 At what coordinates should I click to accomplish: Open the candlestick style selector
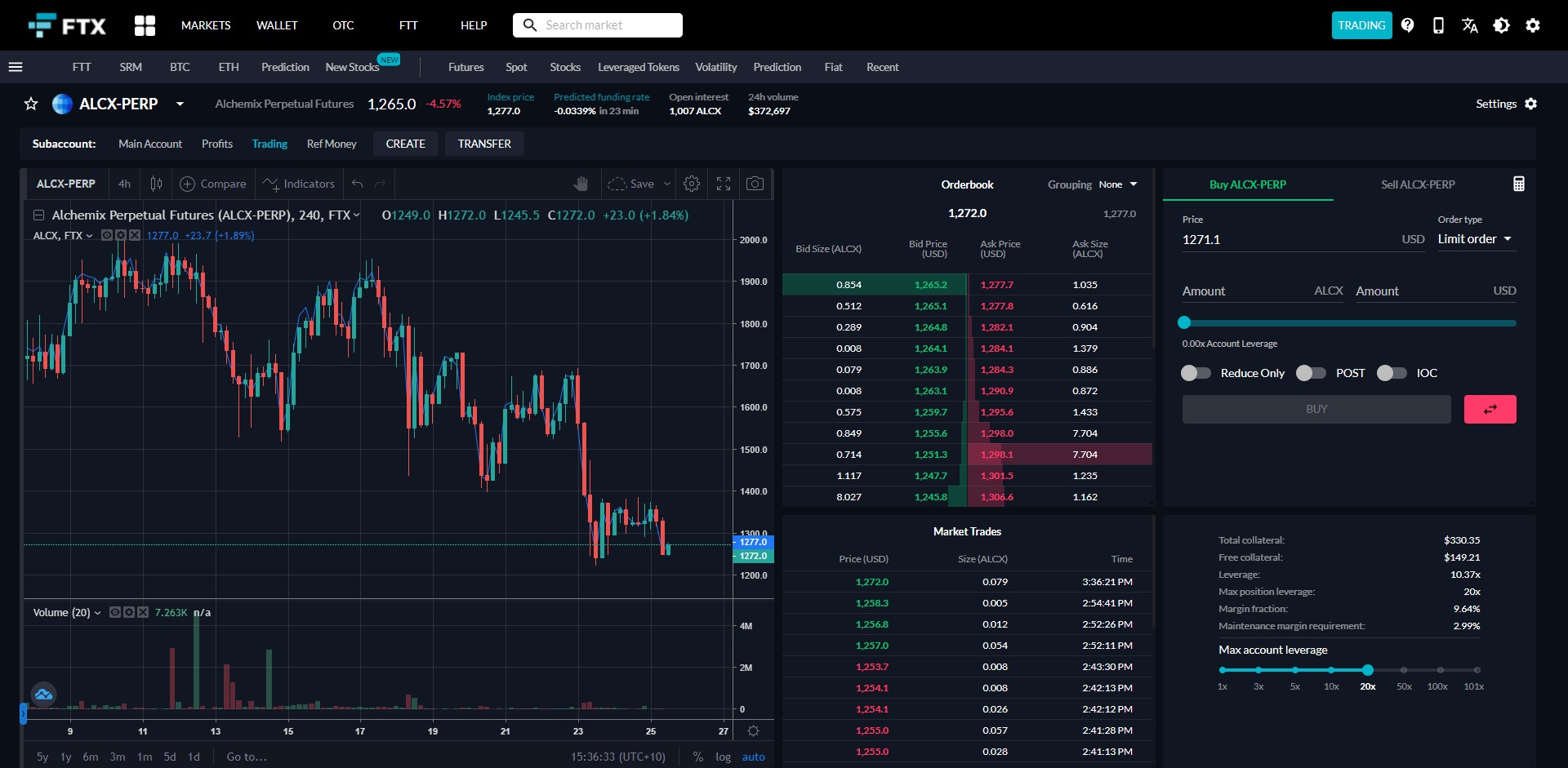click(156, 184)
